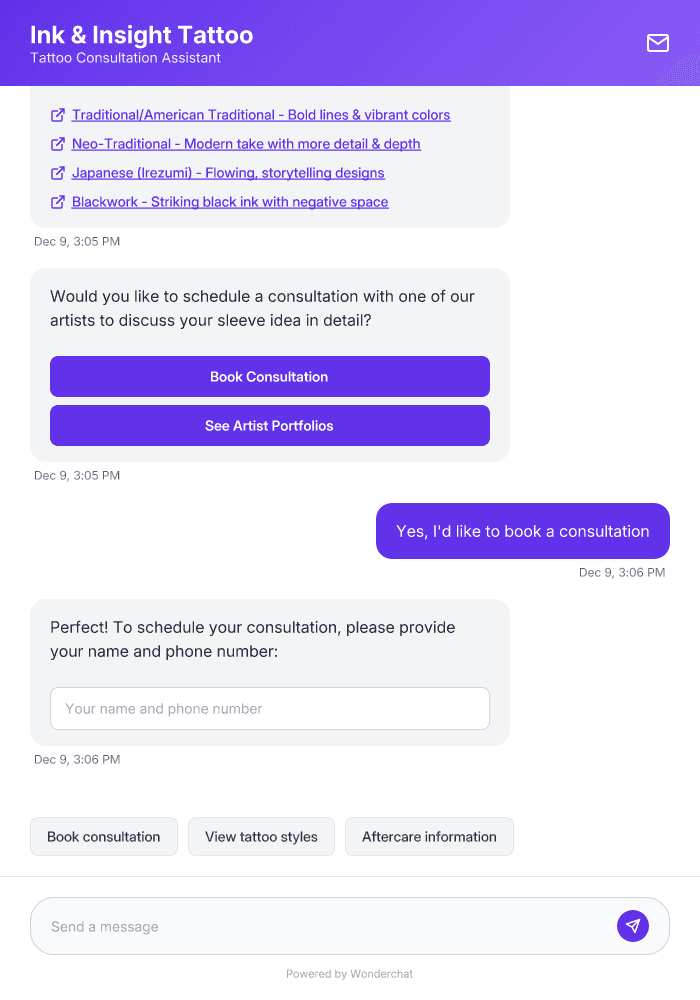
Task: Click the Book Consultation button
Action: tap(270, 377)
